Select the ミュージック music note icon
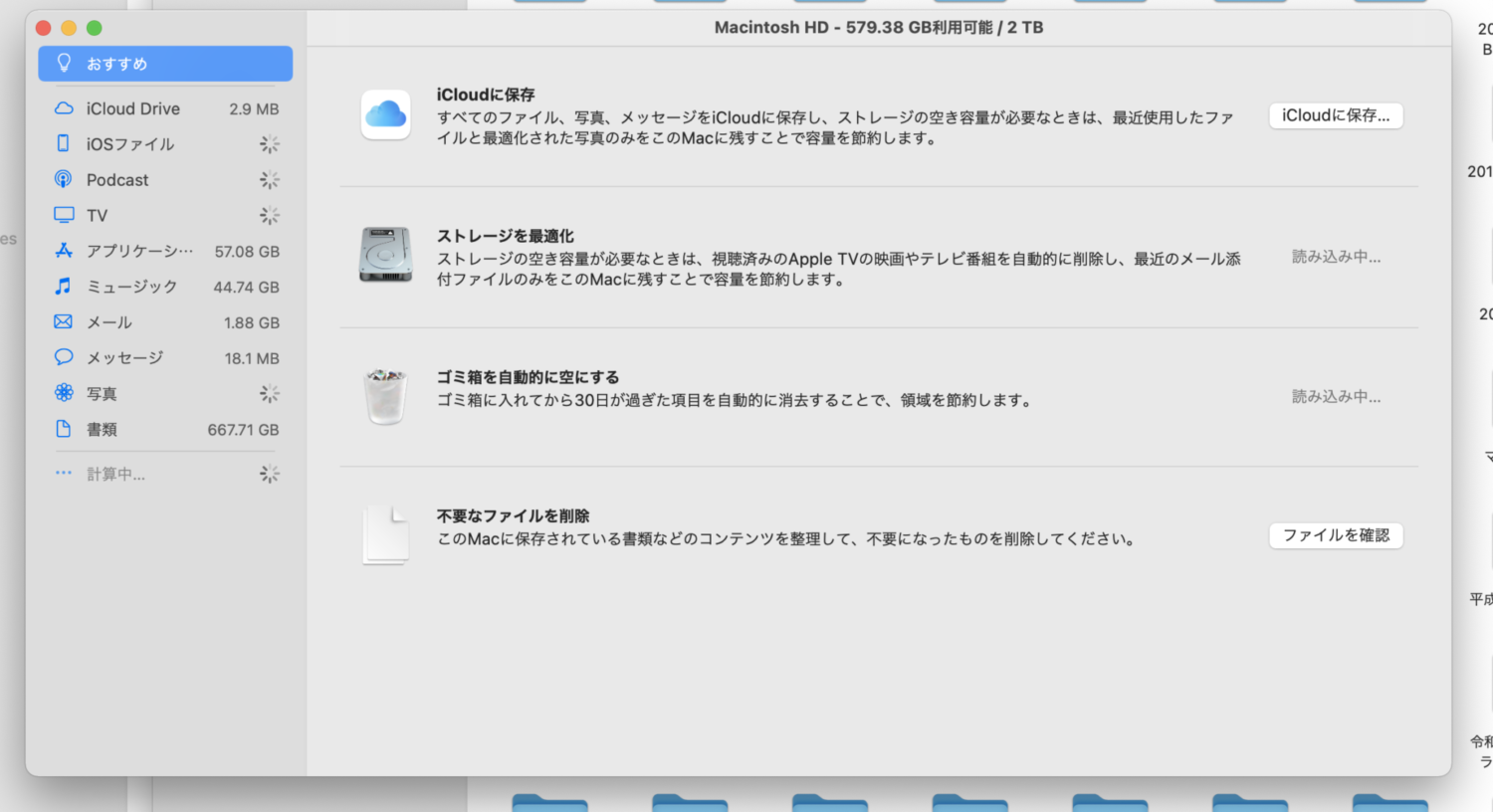1493x812 pixels. pyautogui.click(x=64, y=287)
